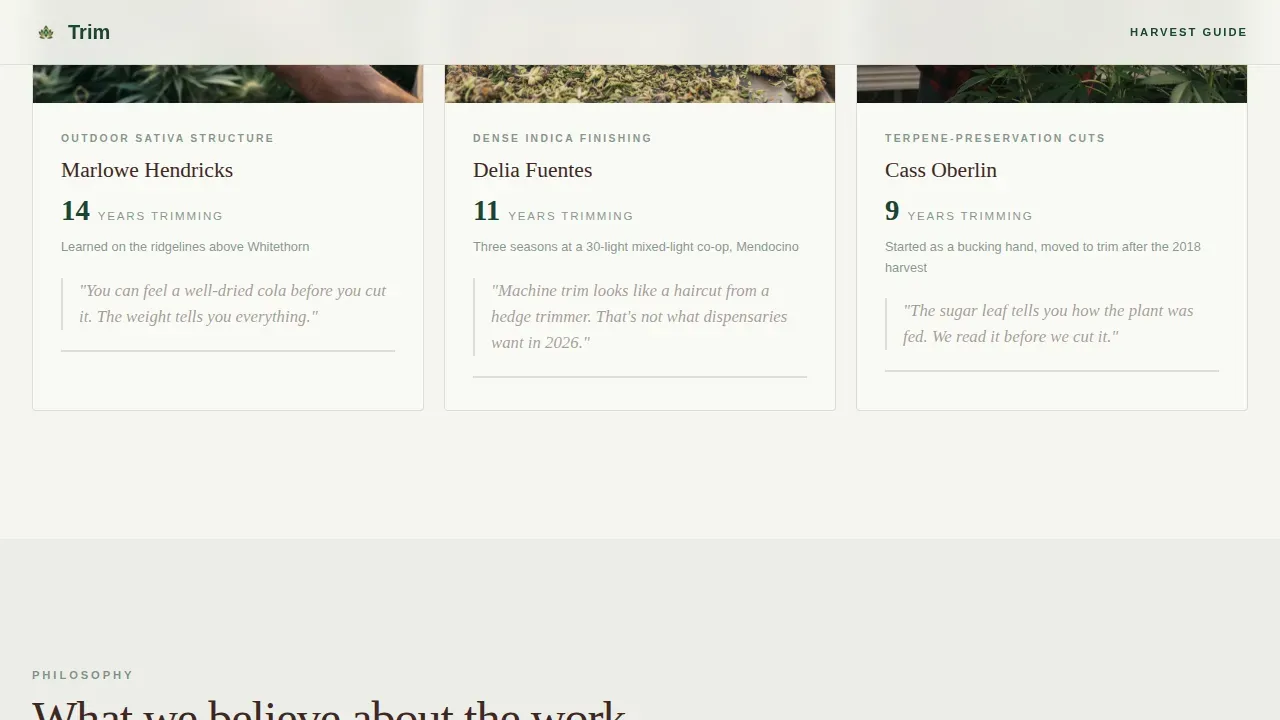The width and height of the screenshot is (1280, 720).
Task: Click the 14 years figure
Action: click(75, 211)
